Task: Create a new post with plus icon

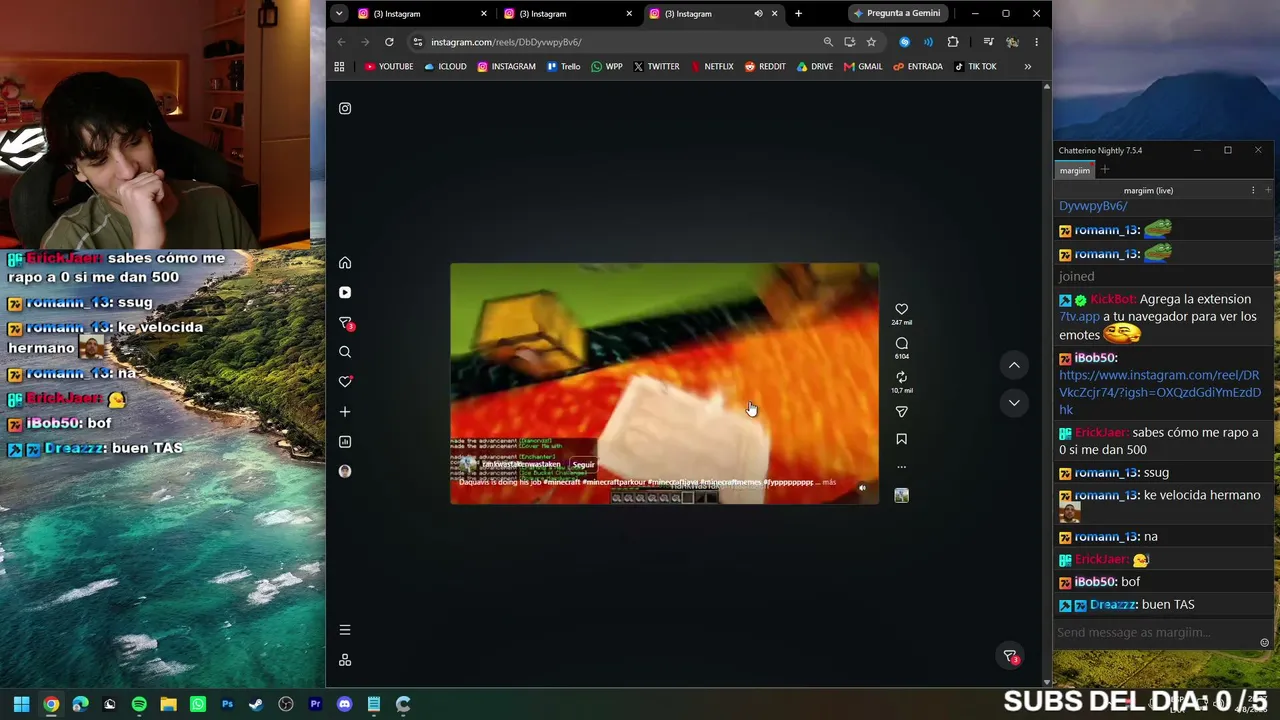Action: pyautogui.click(x=345, y=411)
